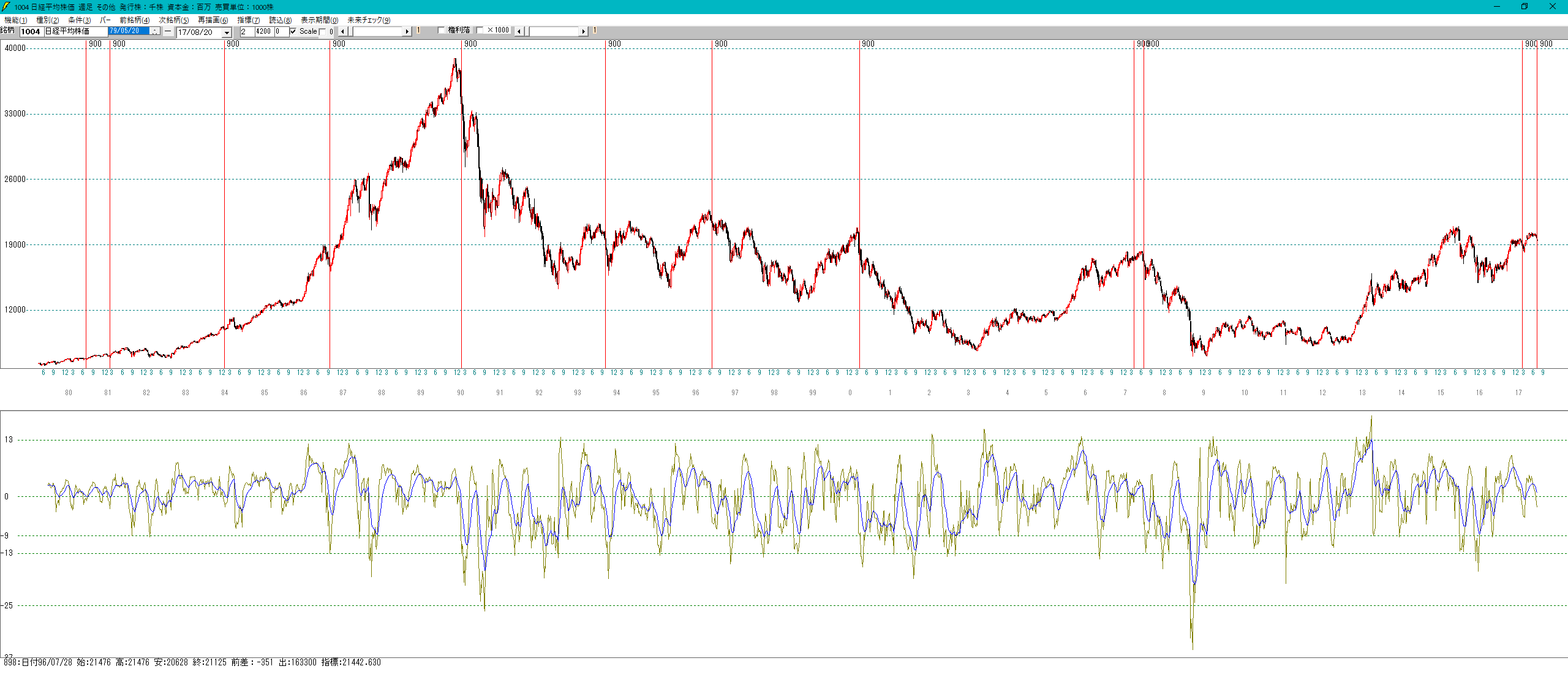Expand the 17/08/20 end date dropdown
The height and width of the screenshot is (677, 1568).
(227, 32)
